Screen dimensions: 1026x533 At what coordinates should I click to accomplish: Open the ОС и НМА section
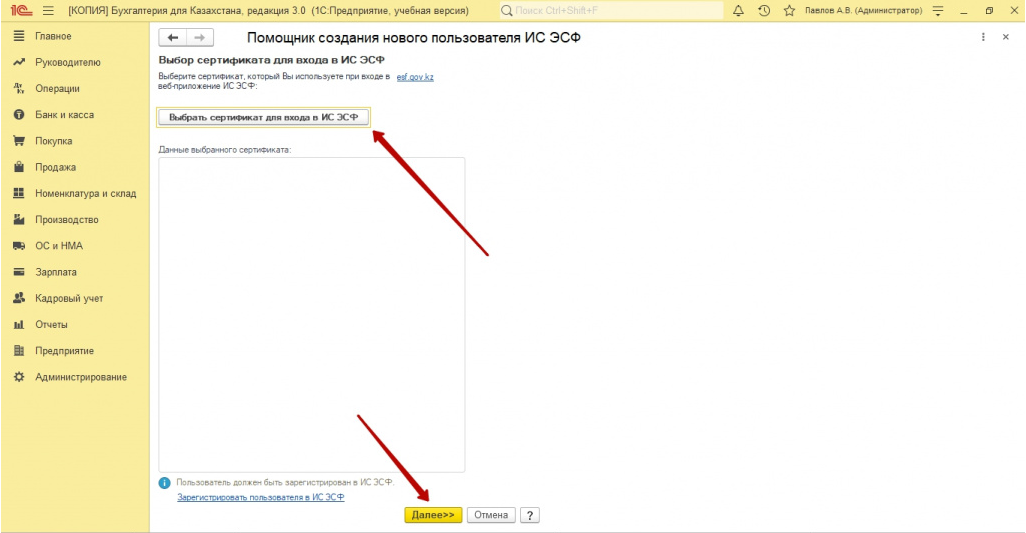click(59, 245)
